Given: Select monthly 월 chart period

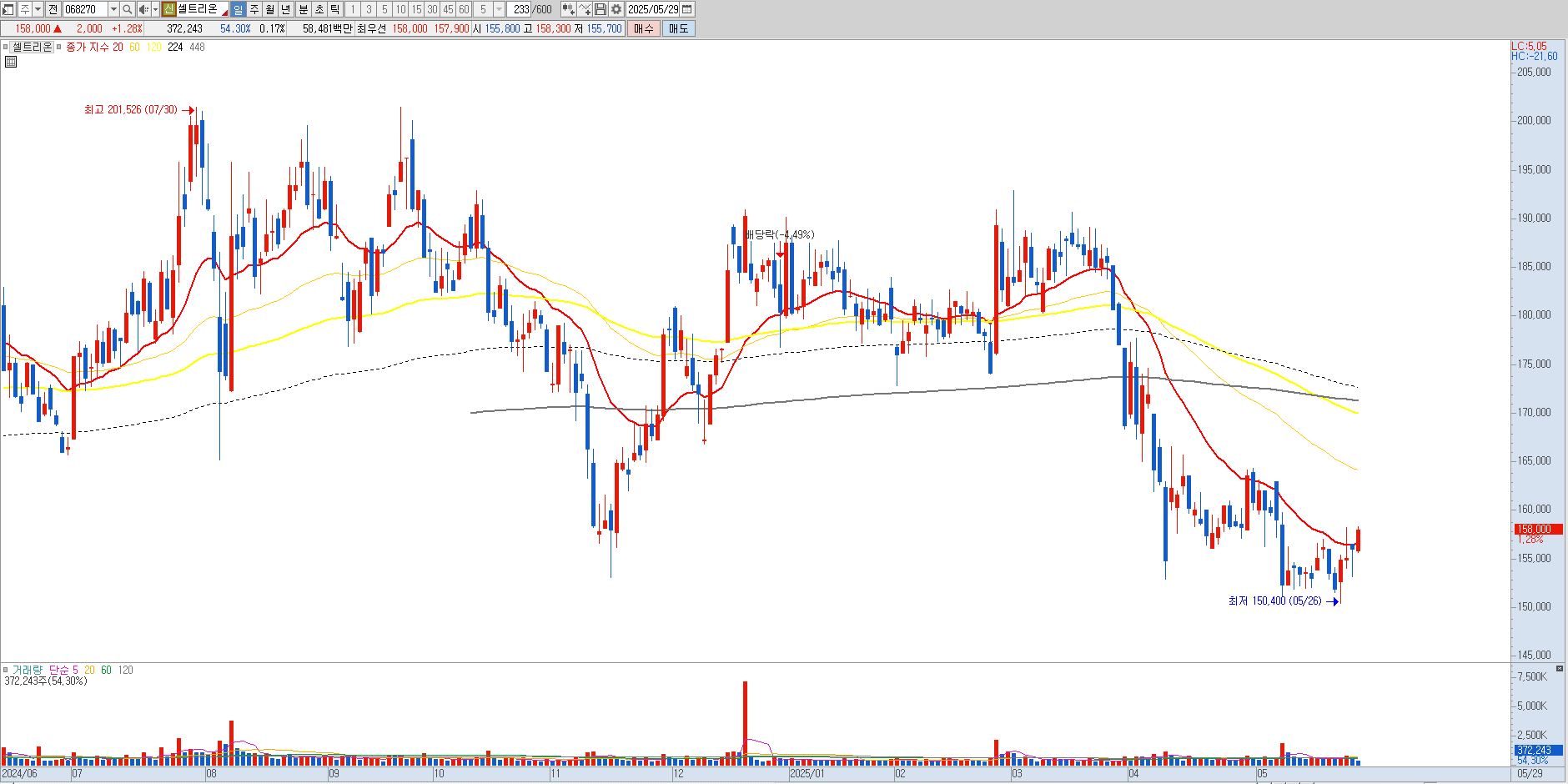Looking at the screenshot, I should (x=270, y=9).
